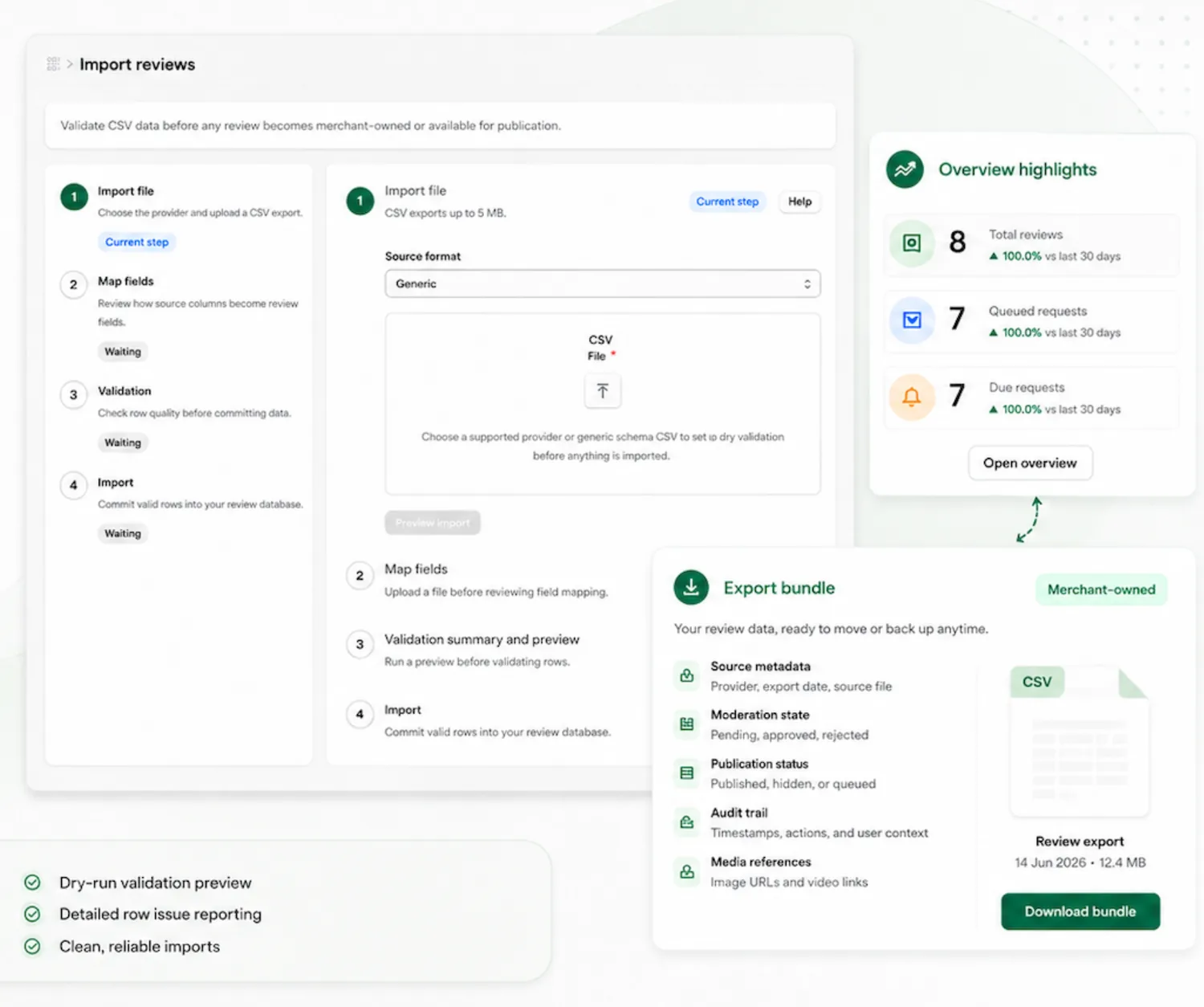Click step 2 circle beside Upload a file text
1204x1007 pixels.
pos(360,576)
